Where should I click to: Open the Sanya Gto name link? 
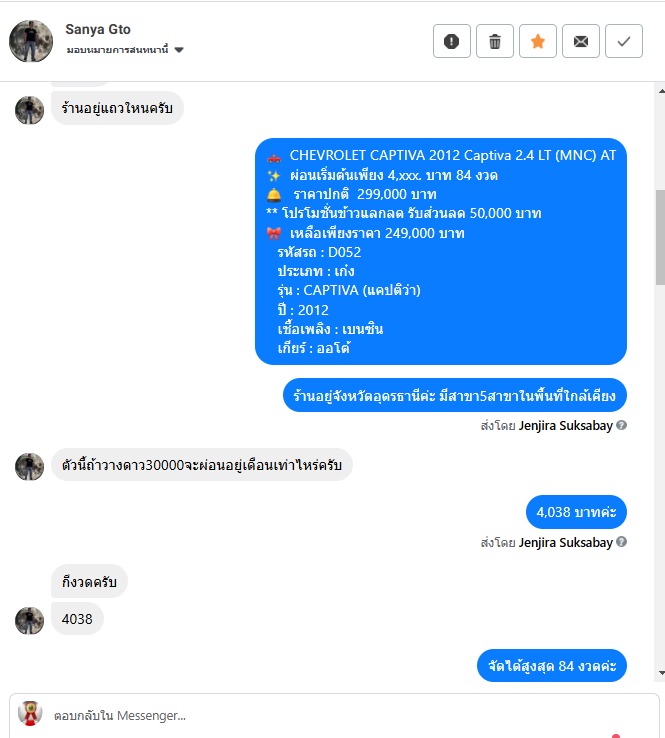(x=98, y=29)
